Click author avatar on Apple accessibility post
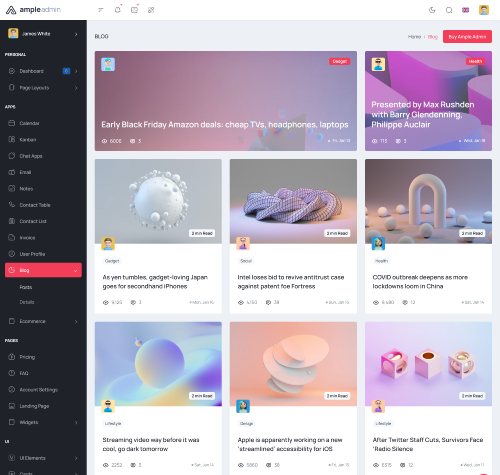The height and width of the screenshot is (475, 500). coord(243,406)
